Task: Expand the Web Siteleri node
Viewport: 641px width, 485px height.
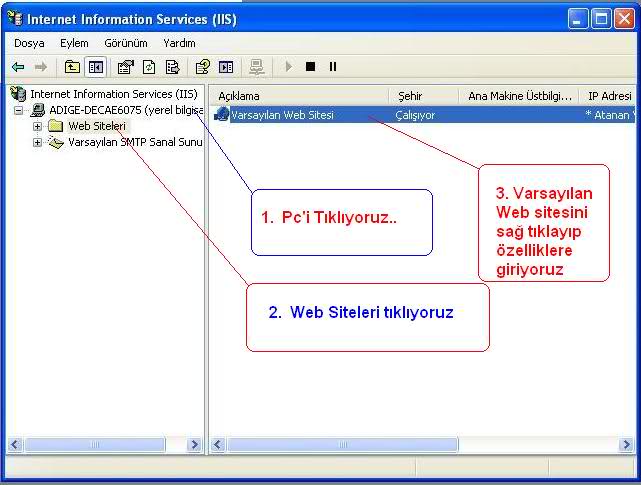Action: pos(37,126)
